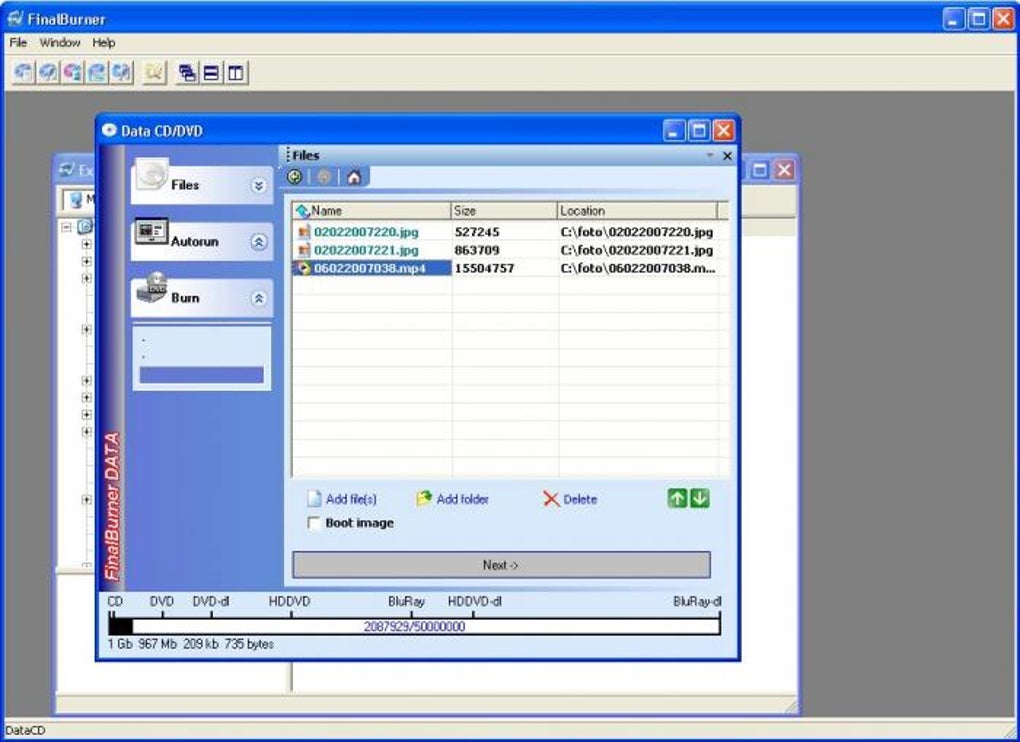1020x742 pixels.
Task: Click size value 863709
Action: [477, 250]
